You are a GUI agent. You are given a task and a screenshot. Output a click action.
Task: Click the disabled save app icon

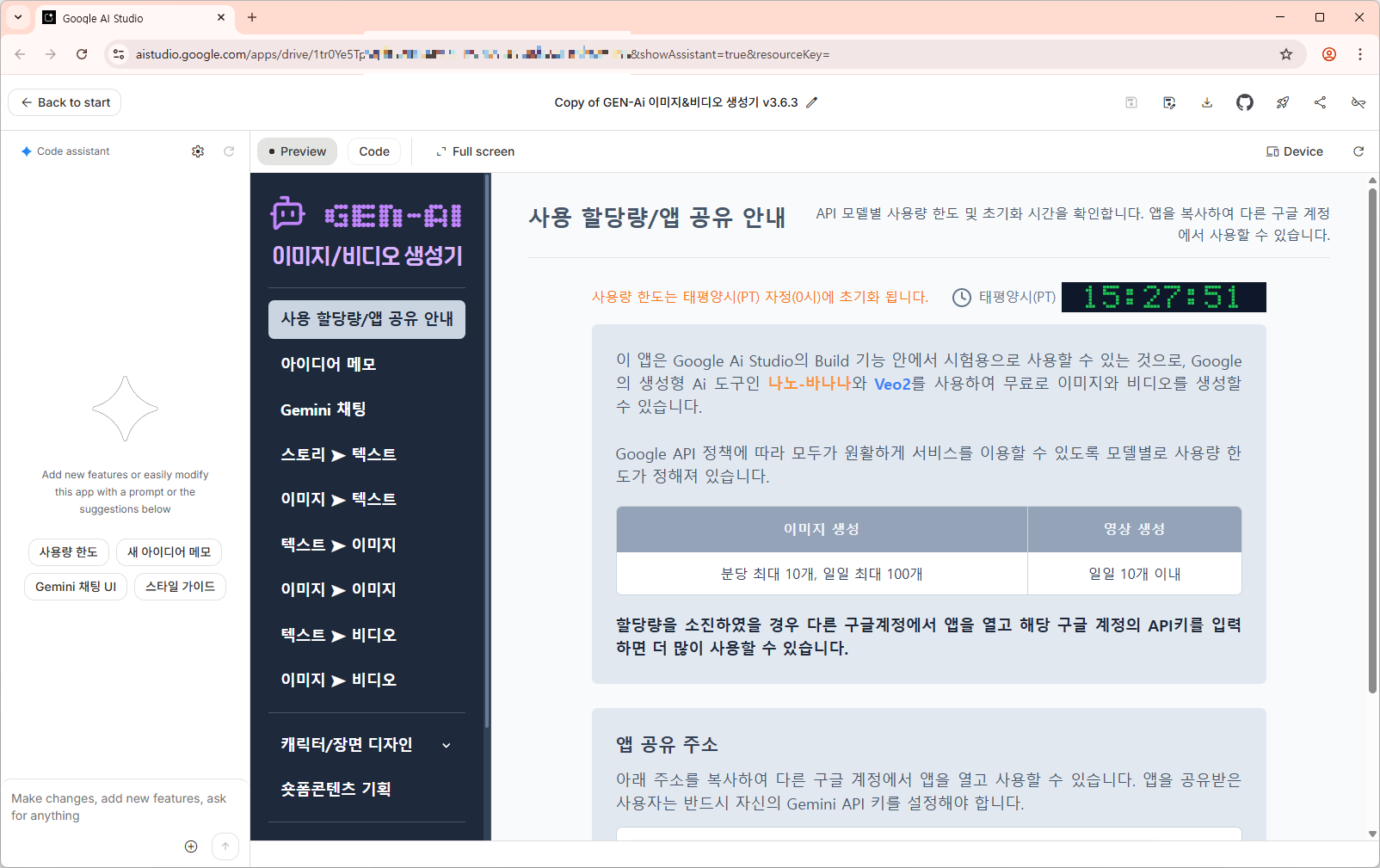1131,102
